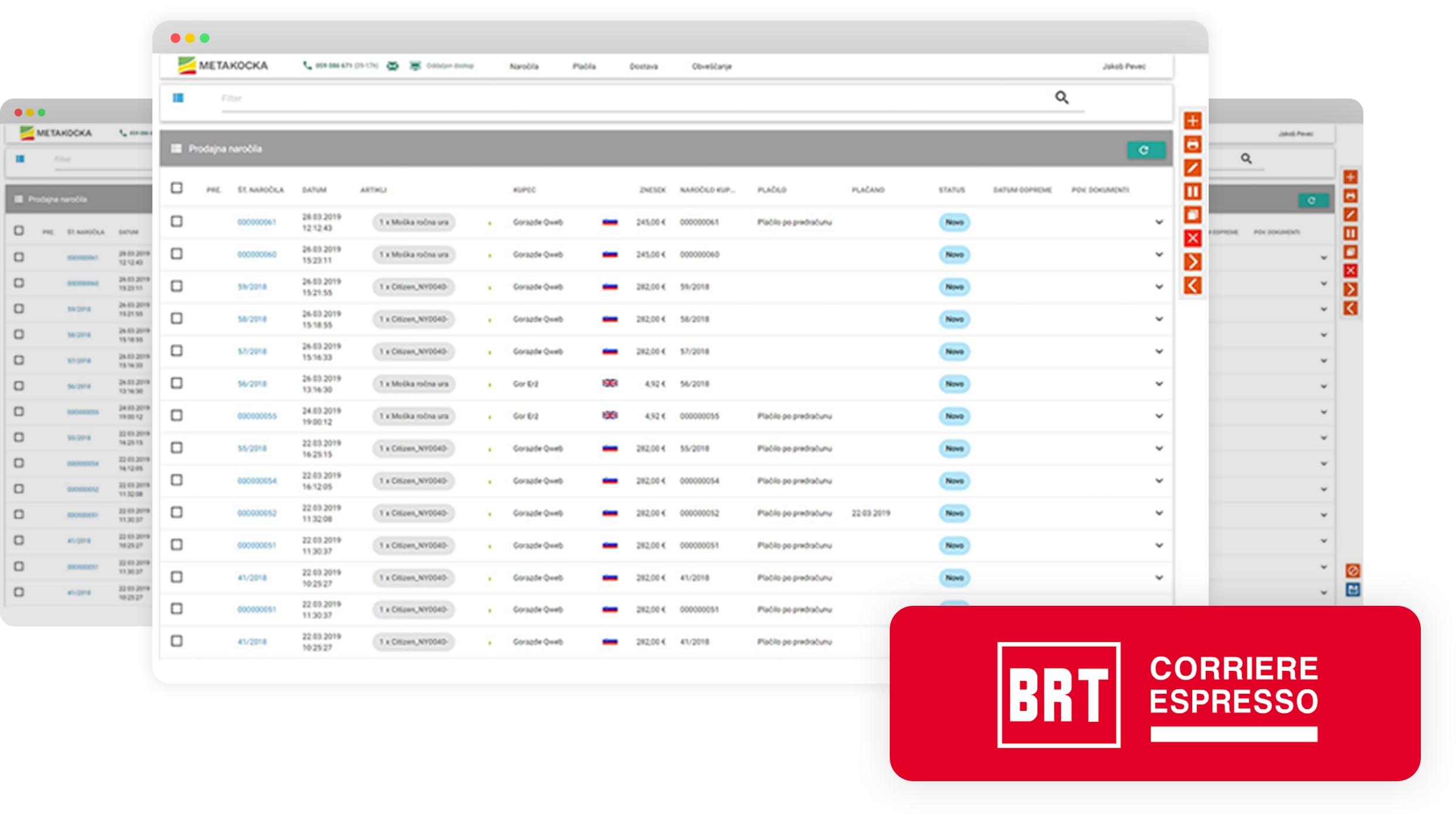The height and width of the screenshot is (814, 1456).
Task: Click the Status column header
Action: tap(951, 190)
